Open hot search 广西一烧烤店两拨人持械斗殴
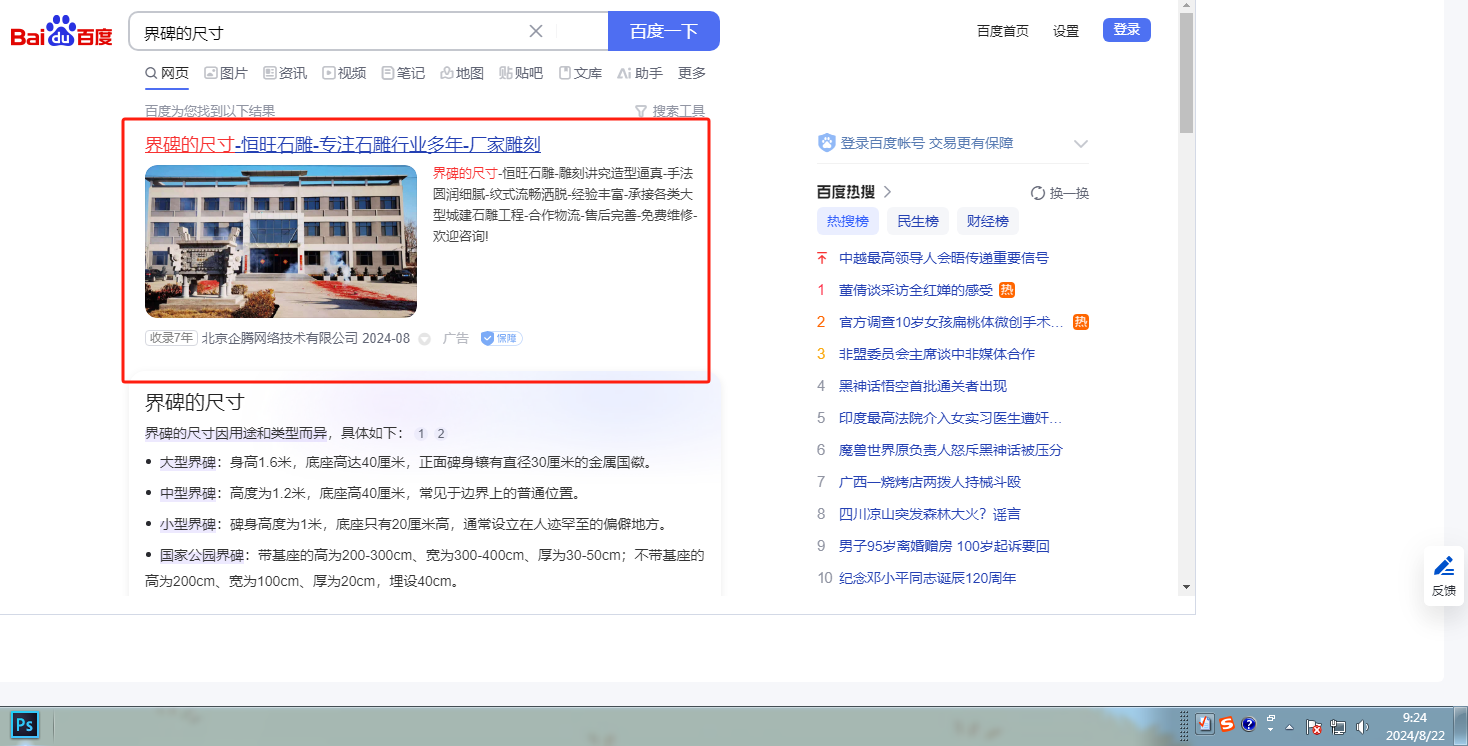This screenshot has height=746, width=1468. pos(930,482)
